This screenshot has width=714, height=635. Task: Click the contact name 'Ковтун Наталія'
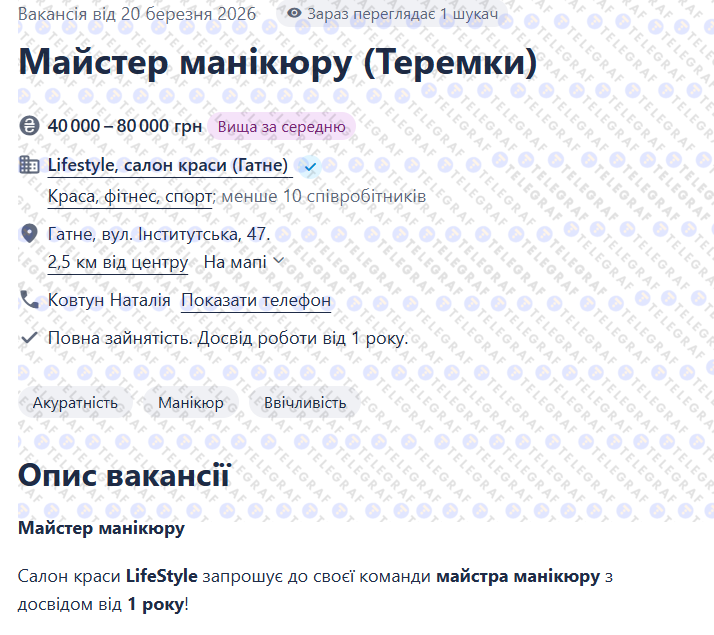[x=109, y=300]
